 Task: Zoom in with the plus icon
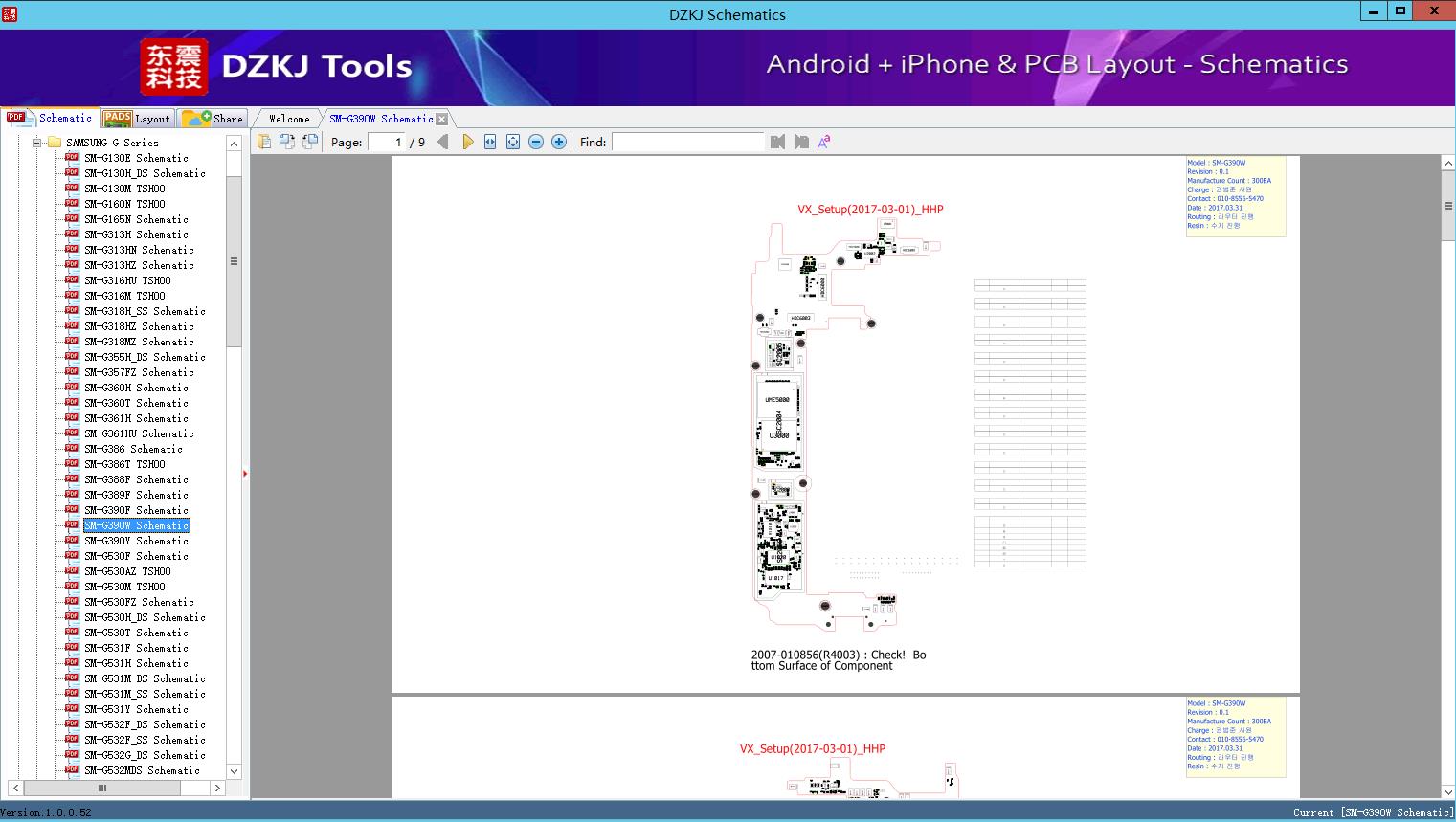tap(559, 142)
